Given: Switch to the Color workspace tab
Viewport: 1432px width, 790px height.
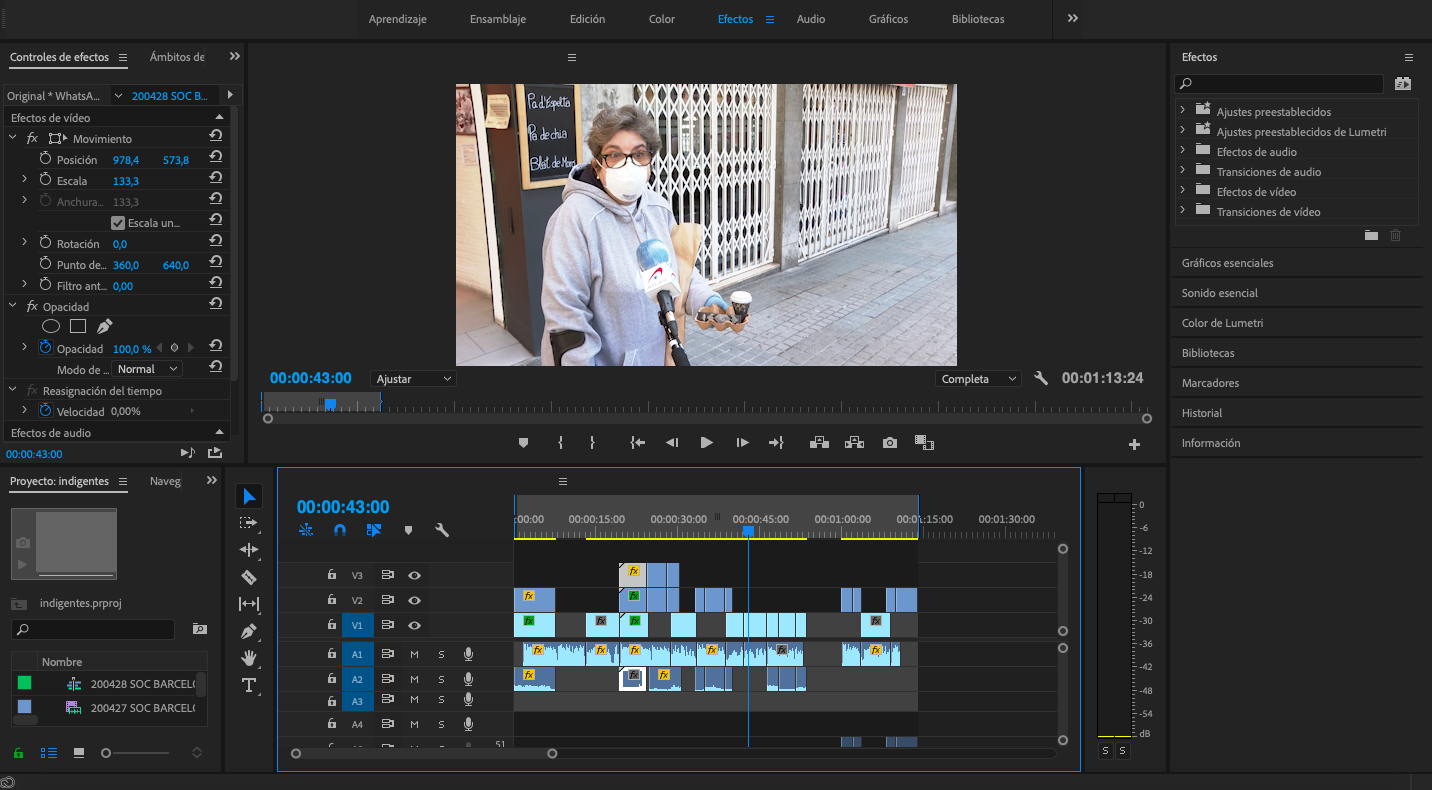Looking at the screenshot, I should pyautogui.click(x=661, y=18).
